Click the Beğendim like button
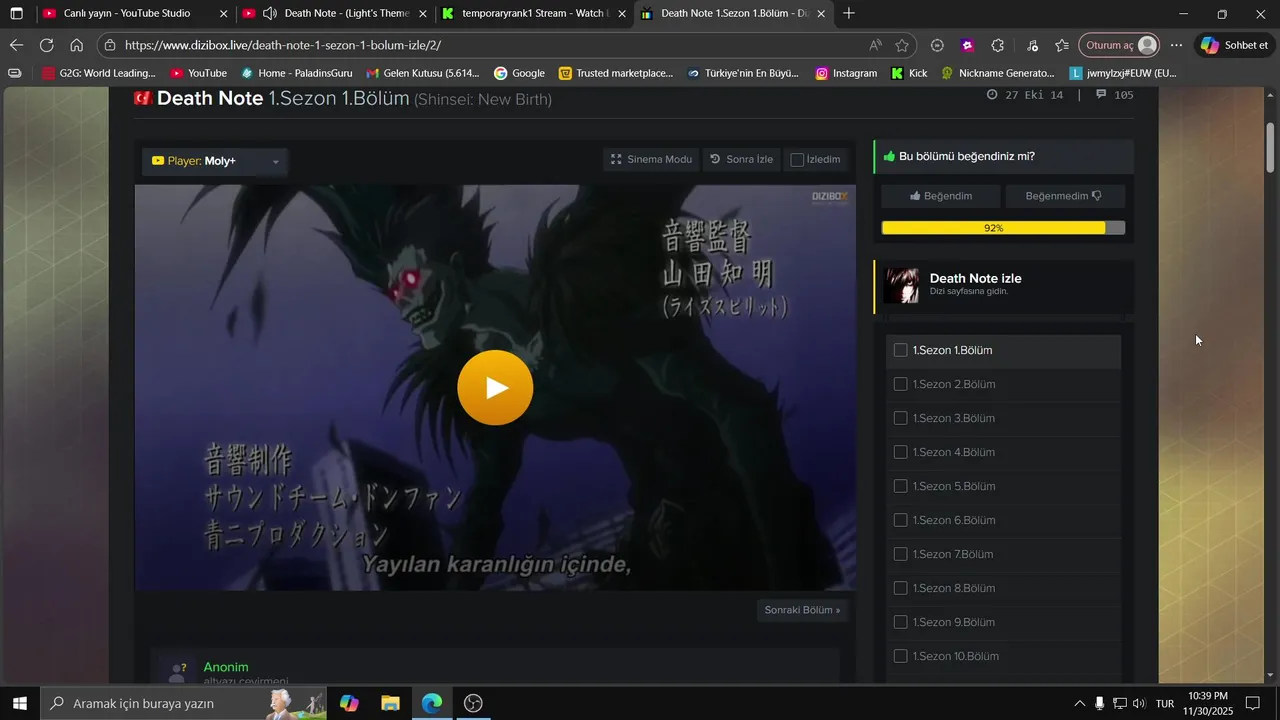The image size is (1280, 720). pyautogui.click(x=941, y=196)
